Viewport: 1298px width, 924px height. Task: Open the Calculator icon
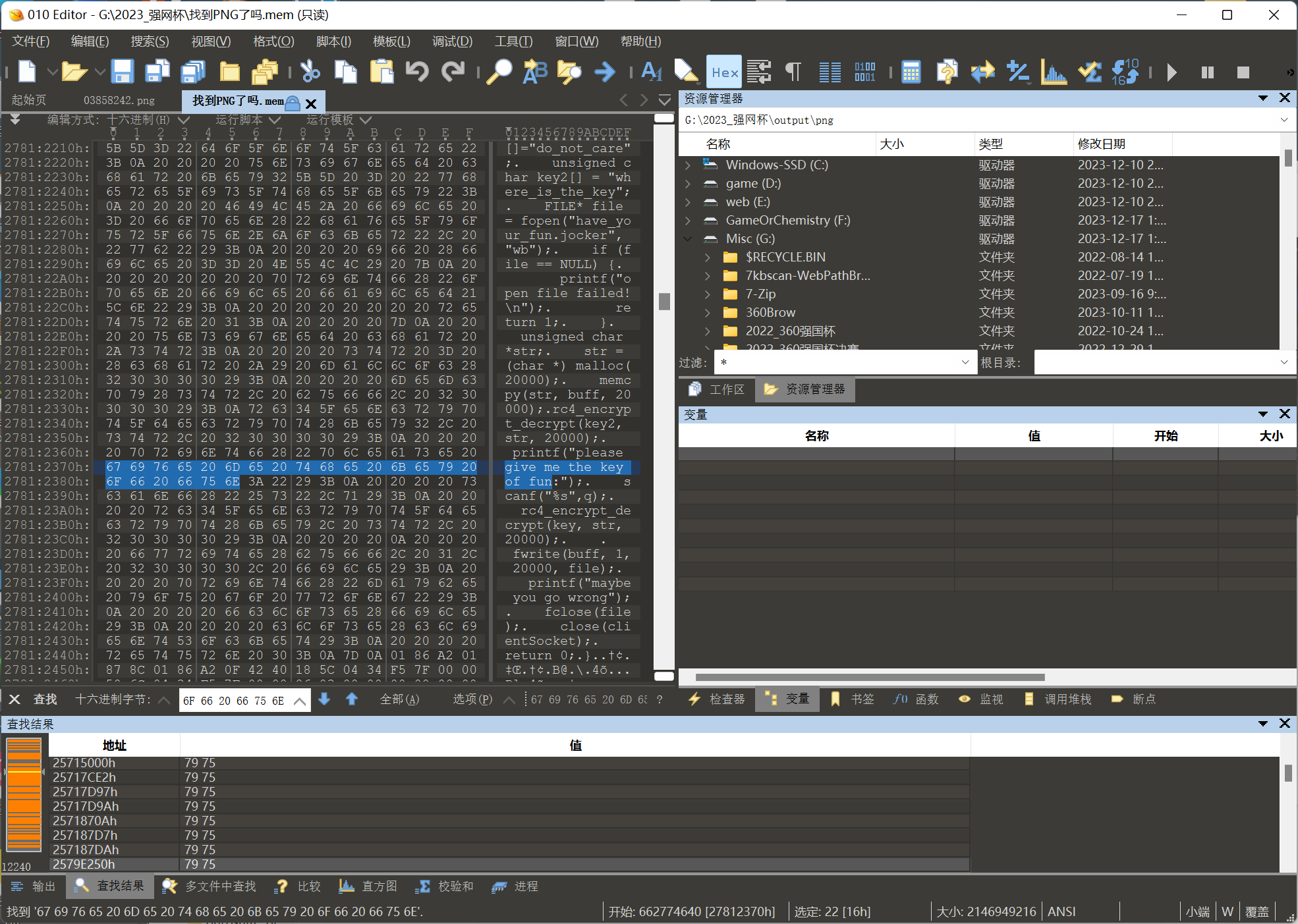[x=911, y=71]
